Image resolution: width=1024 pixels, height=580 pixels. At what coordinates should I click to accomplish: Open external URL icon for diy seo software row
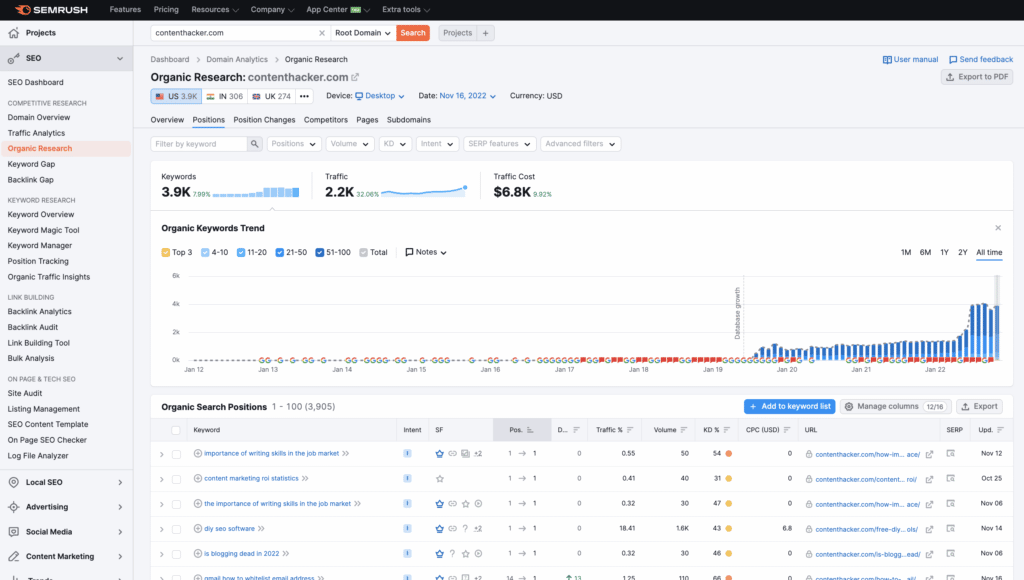[929, 529]
